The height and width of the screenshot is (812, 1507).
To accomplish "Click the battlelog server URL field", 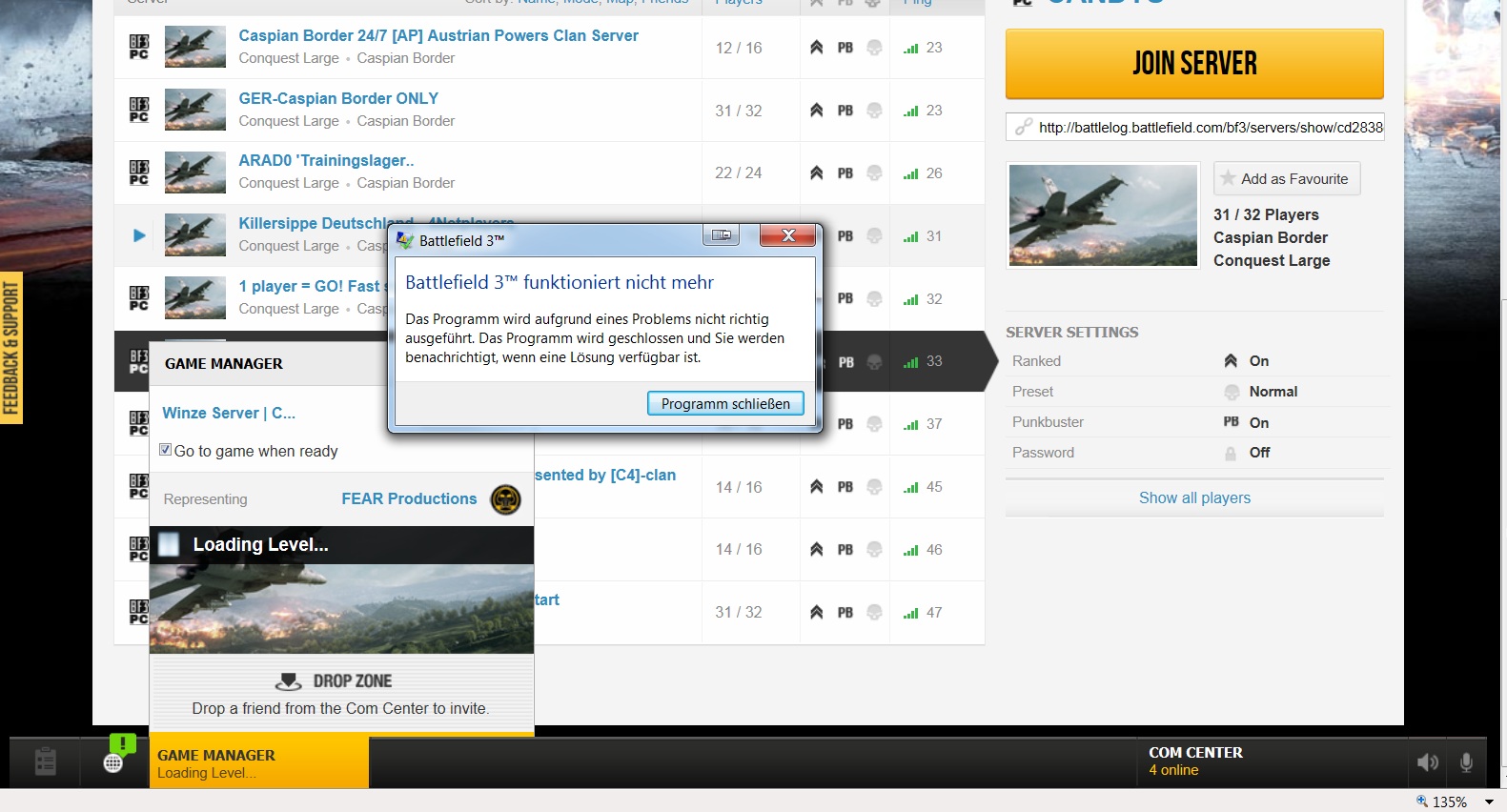I will pos(1194,127).
